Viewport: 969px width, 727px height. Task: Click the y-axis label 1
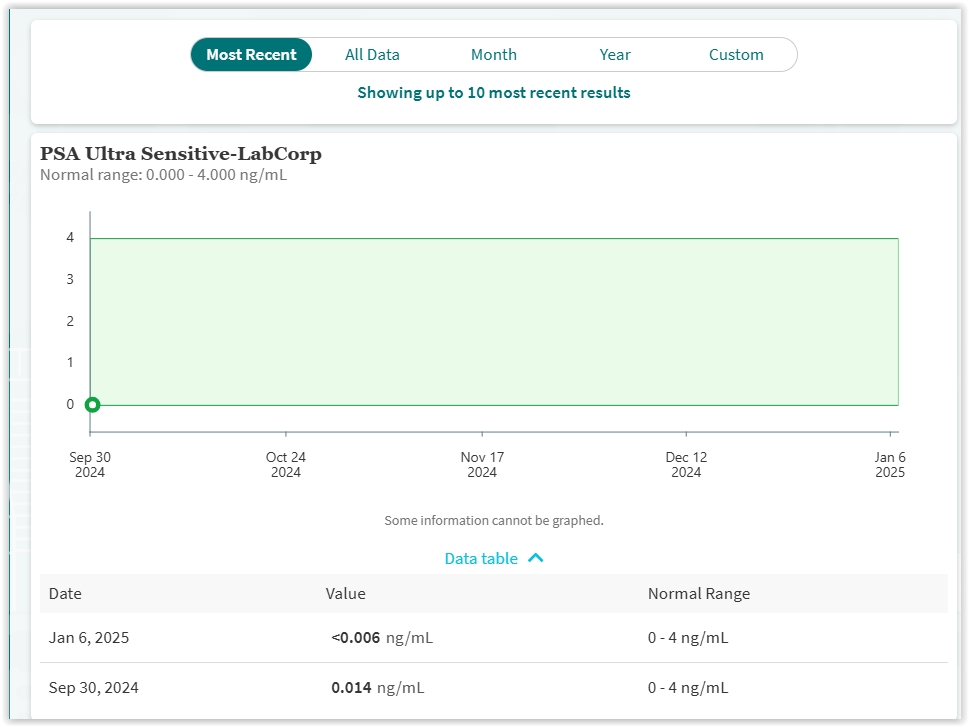tap(70, 362)
